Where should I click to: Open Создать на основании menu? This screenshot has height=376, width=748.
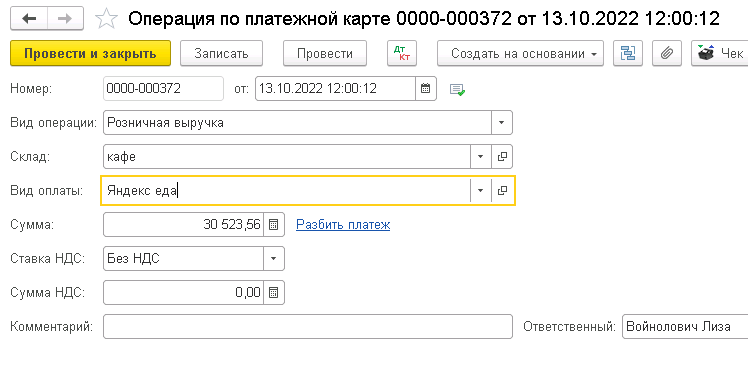[520, 53]
